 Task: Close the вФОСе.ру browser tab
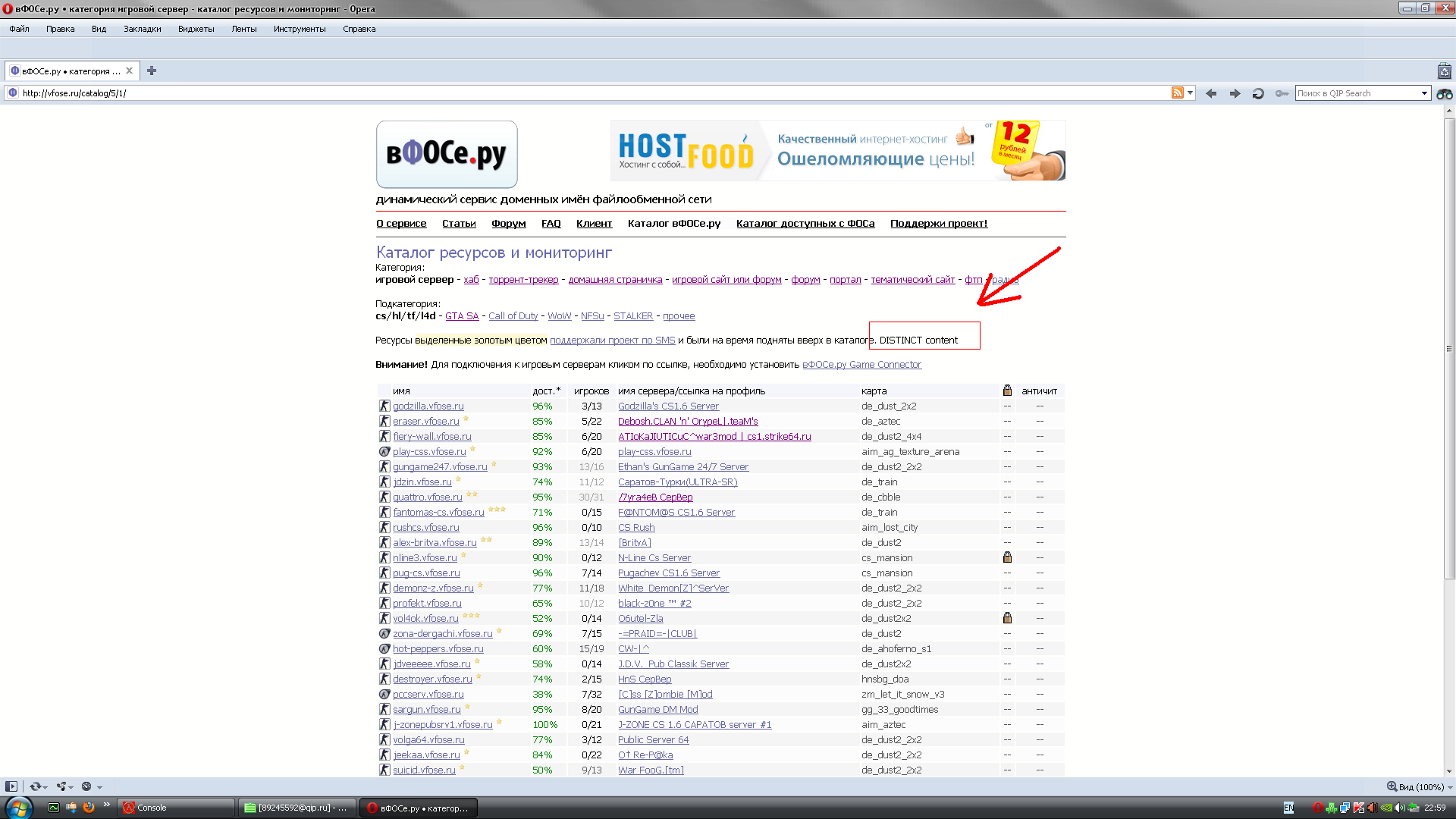coord(130,71)
